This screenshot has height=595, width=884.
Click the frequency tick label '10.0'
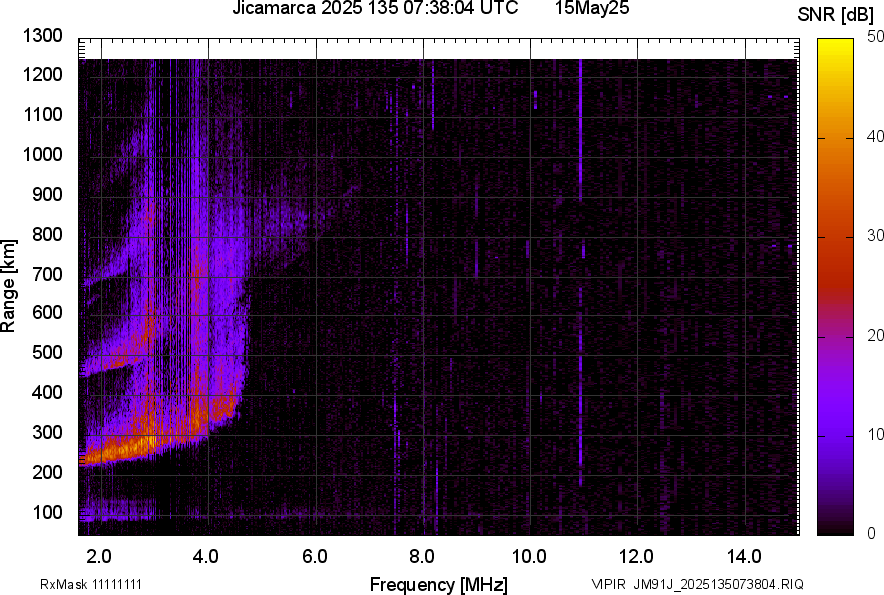click(529, 557)
